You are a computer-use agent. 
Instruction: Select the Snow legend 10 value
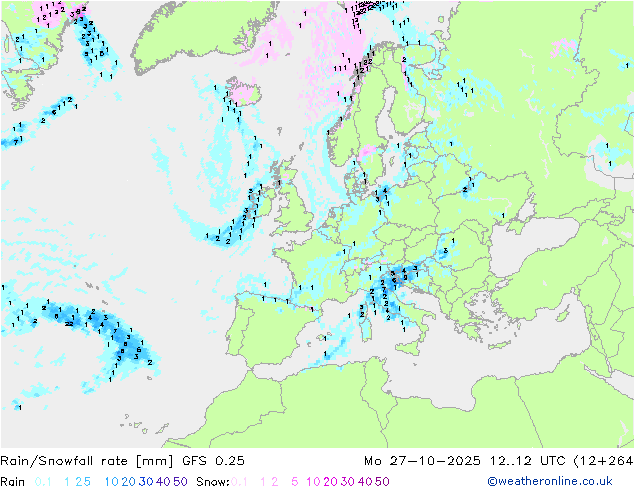click(x=313, y=482)
